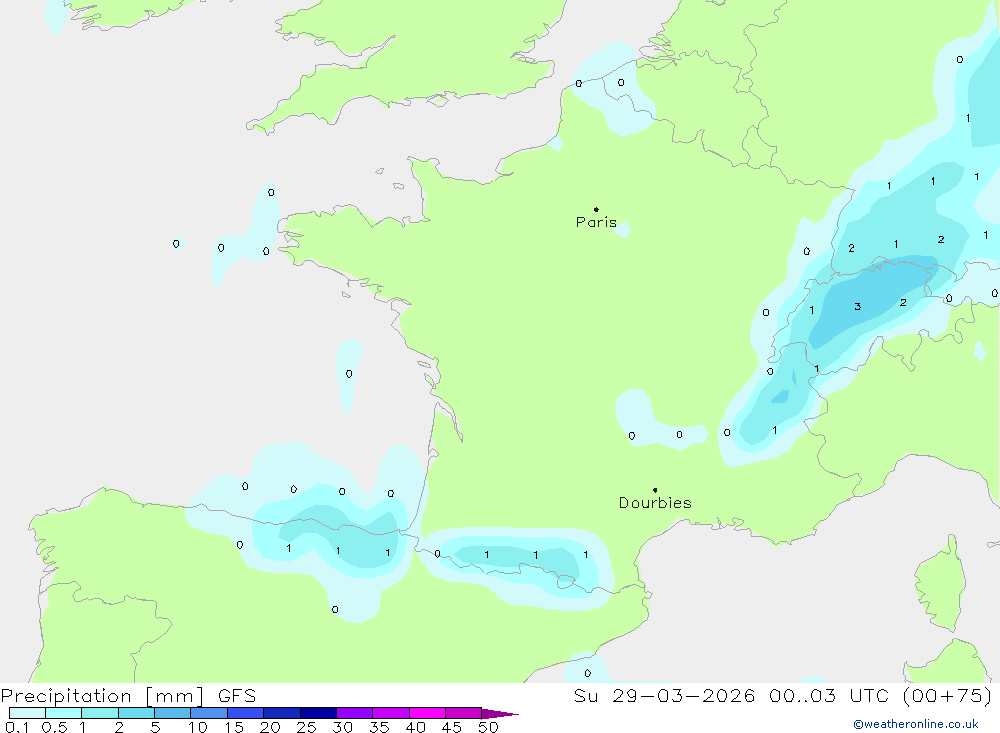The width and height of the screenshot is (1000, 733).
Task: Pick the 5–10 mm blue legend swatch
Action: coord(173,713)
